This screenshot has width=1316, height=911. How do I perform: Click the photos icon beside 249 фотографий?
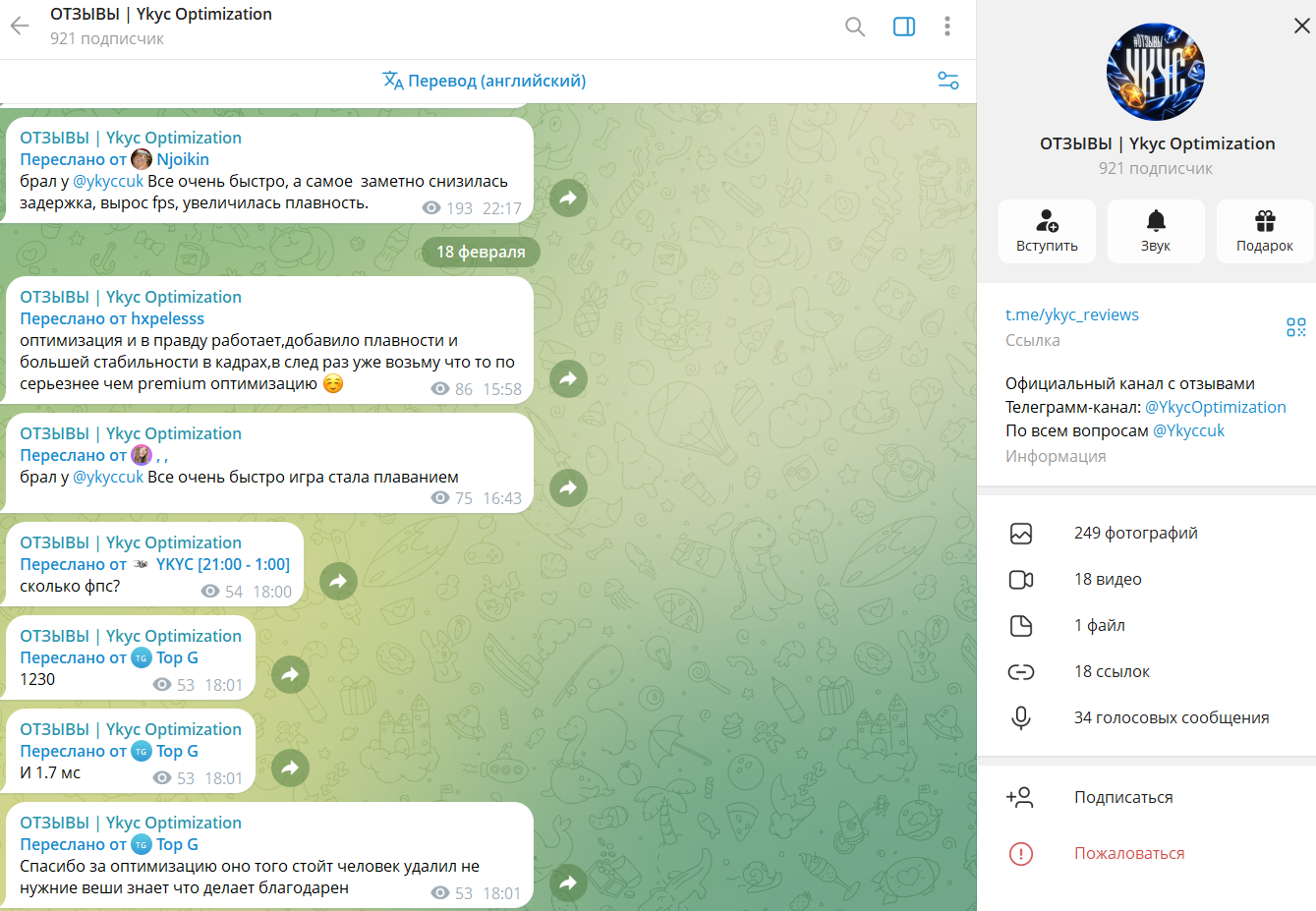coord(1021,533)
